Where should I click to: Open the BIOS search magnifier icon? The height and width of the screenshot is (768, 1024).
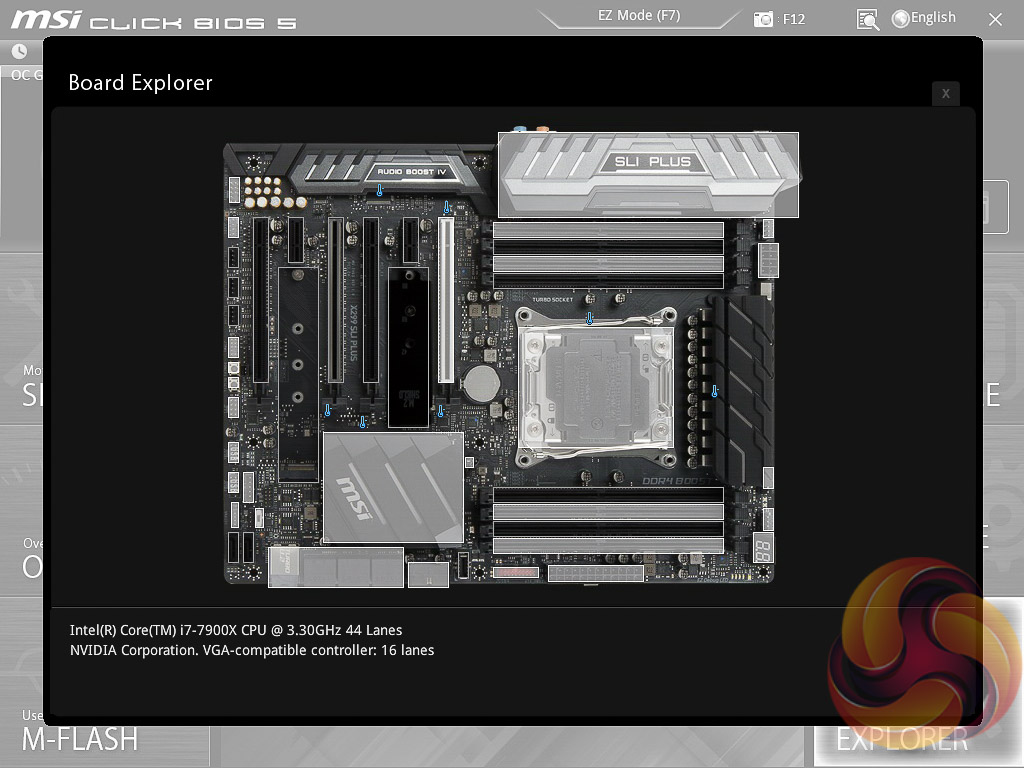pos(867,20)
